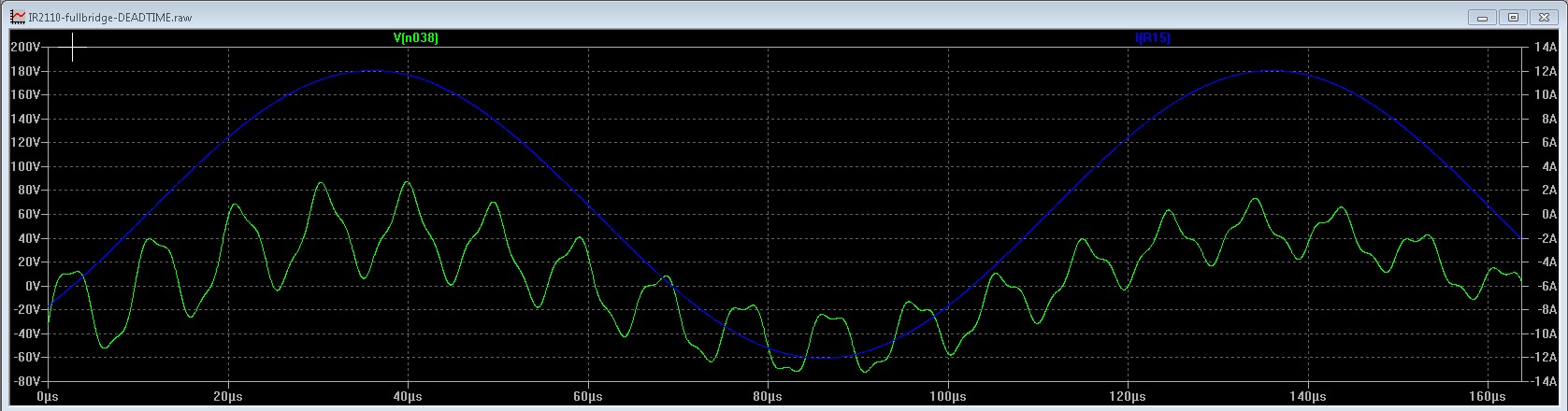Click the 200V label on the voltage axis
Screen dimensions: 1568x411
point(23,47)
